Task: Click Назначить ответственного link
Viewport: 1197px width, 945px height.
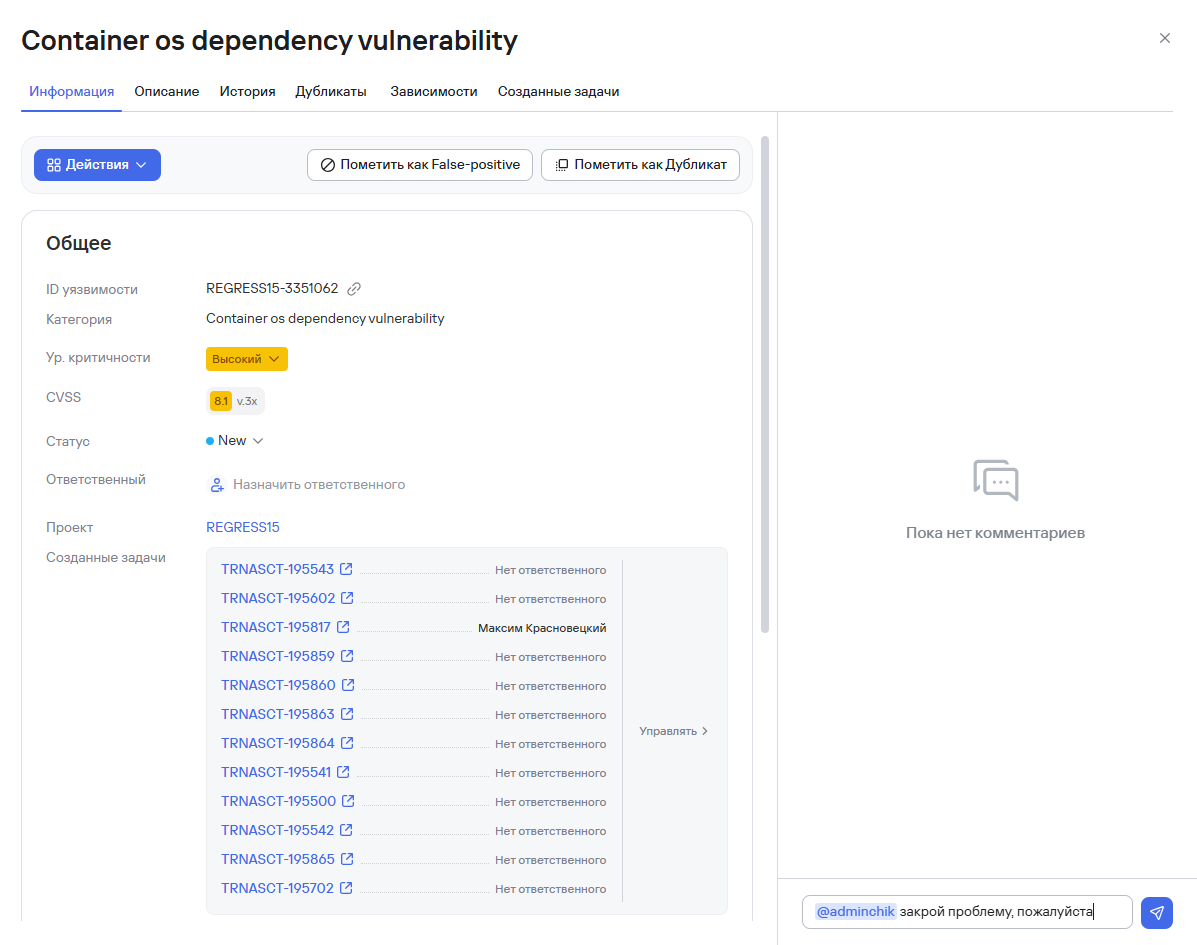Action: point(319,485)
